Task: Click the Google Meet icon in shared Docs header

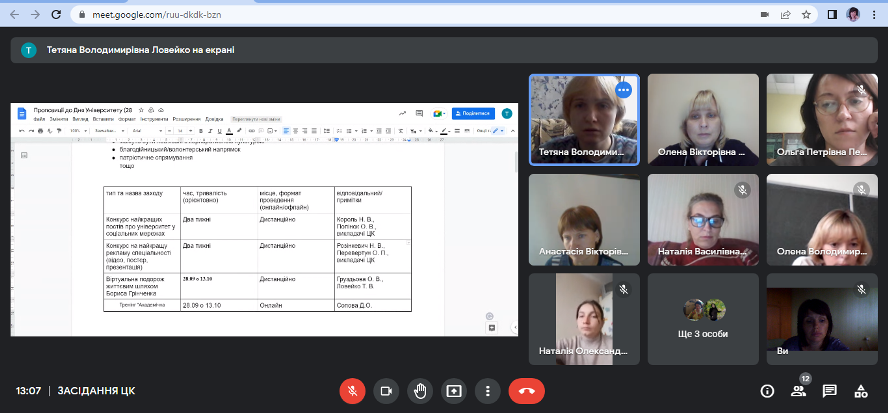Action: pyautogui.click(x=438, y=113)
